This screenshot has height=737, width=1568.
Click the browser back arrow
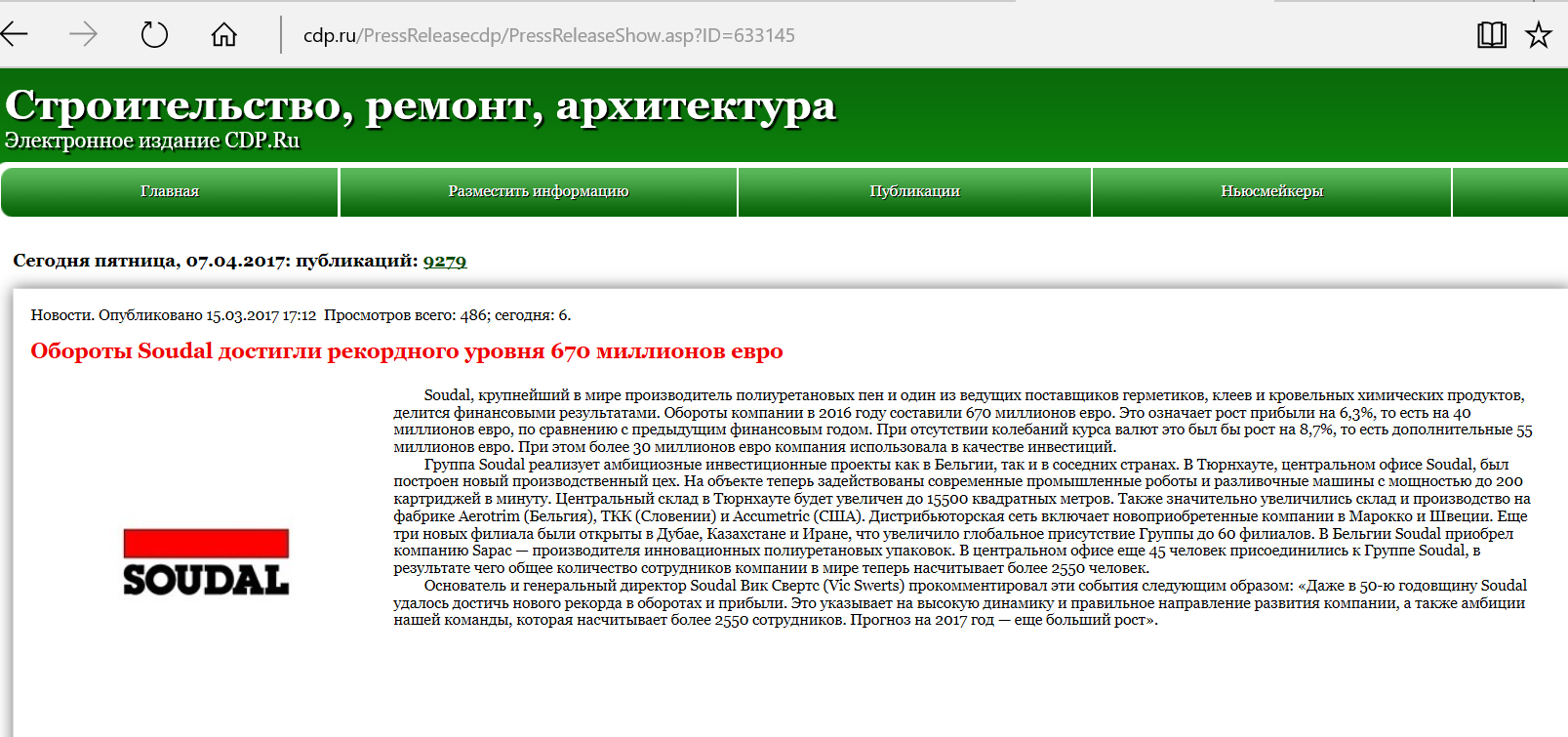pyautogui.click(x=15, y=35)
